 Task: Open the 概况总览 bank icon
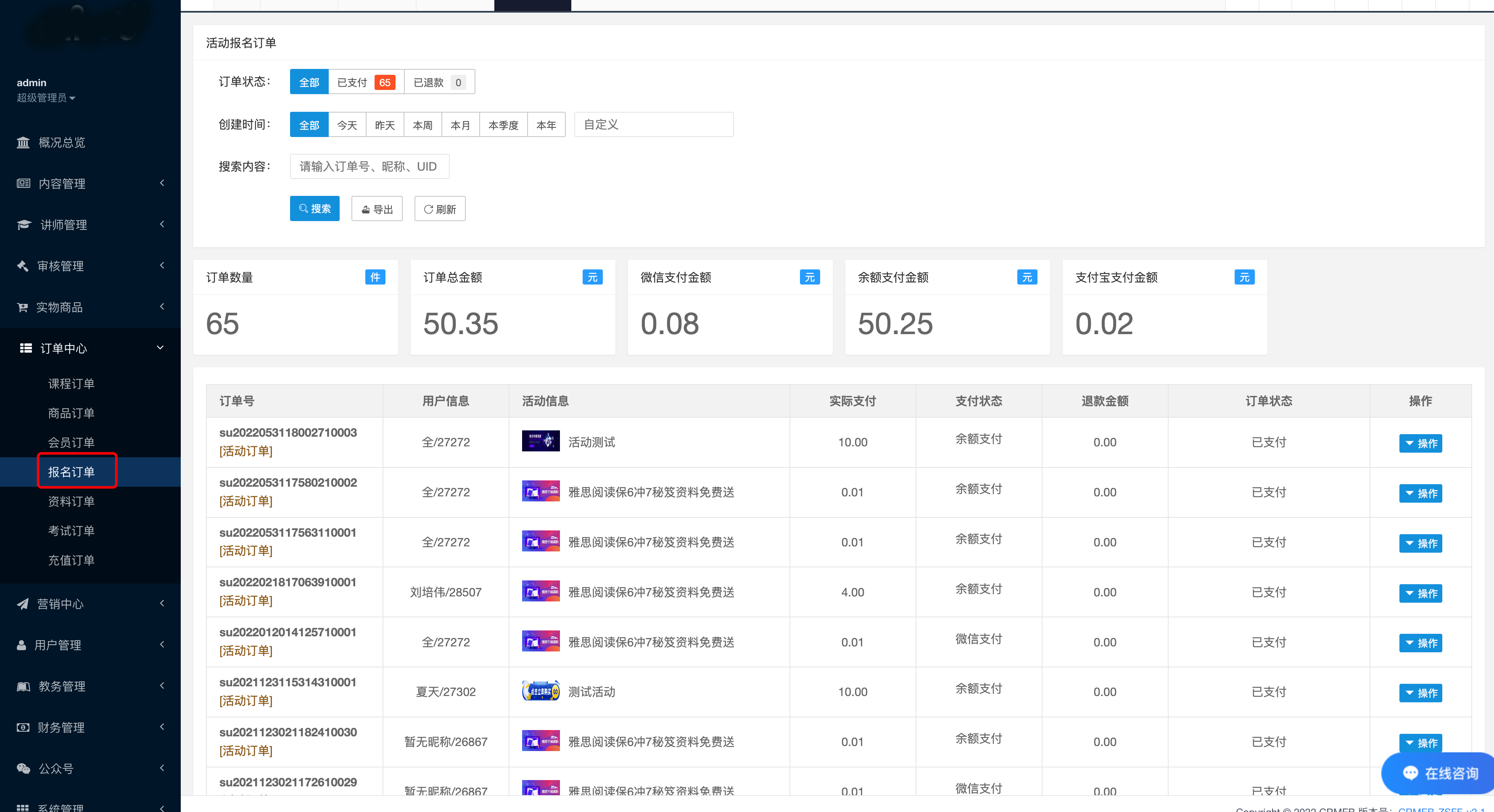pyautogui.click(x=23, y=142)
